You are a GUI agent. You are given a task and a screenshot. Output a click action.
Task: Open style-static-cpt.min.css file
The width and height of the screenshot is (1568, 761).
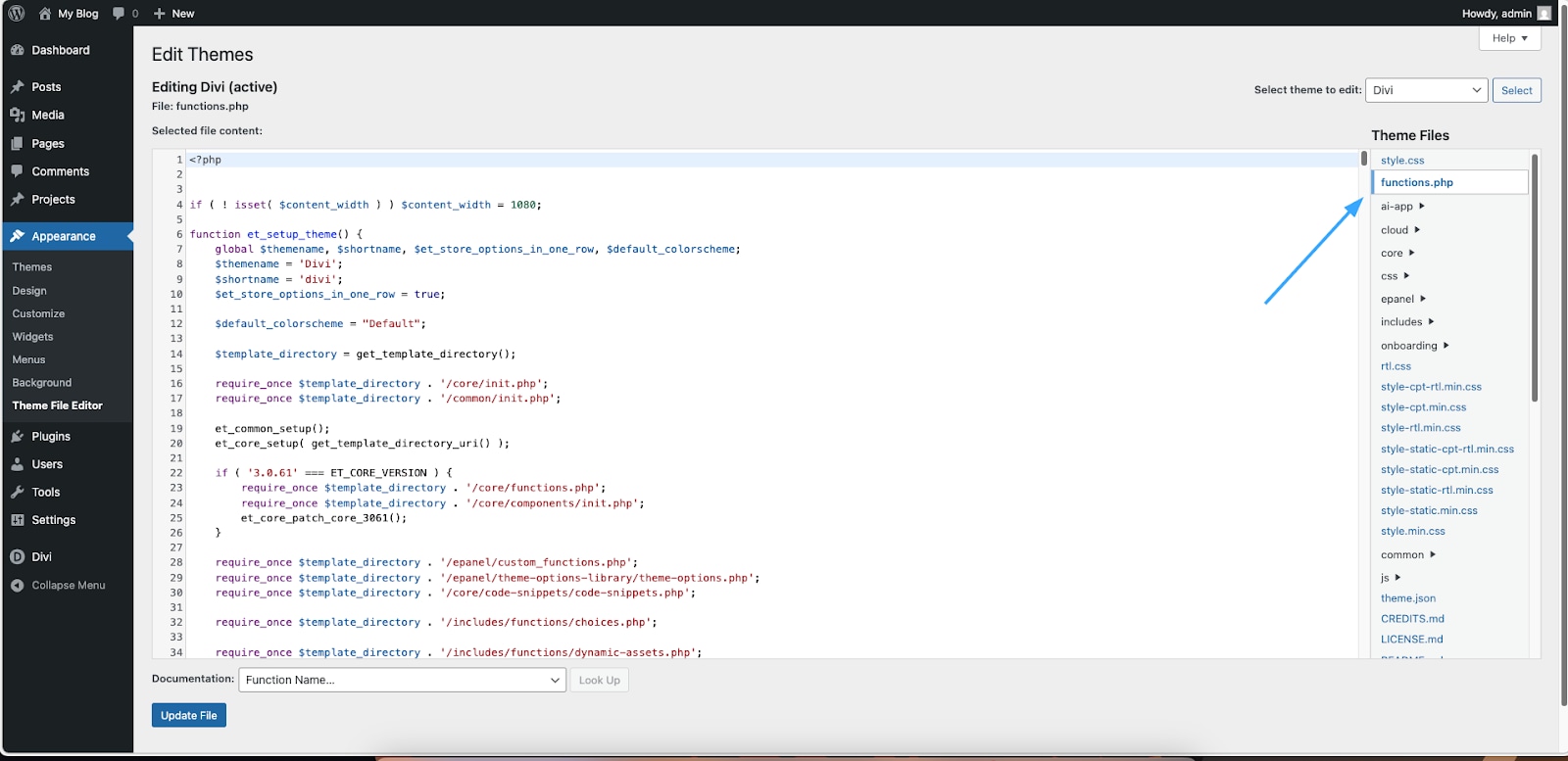tap(1440, 470)
